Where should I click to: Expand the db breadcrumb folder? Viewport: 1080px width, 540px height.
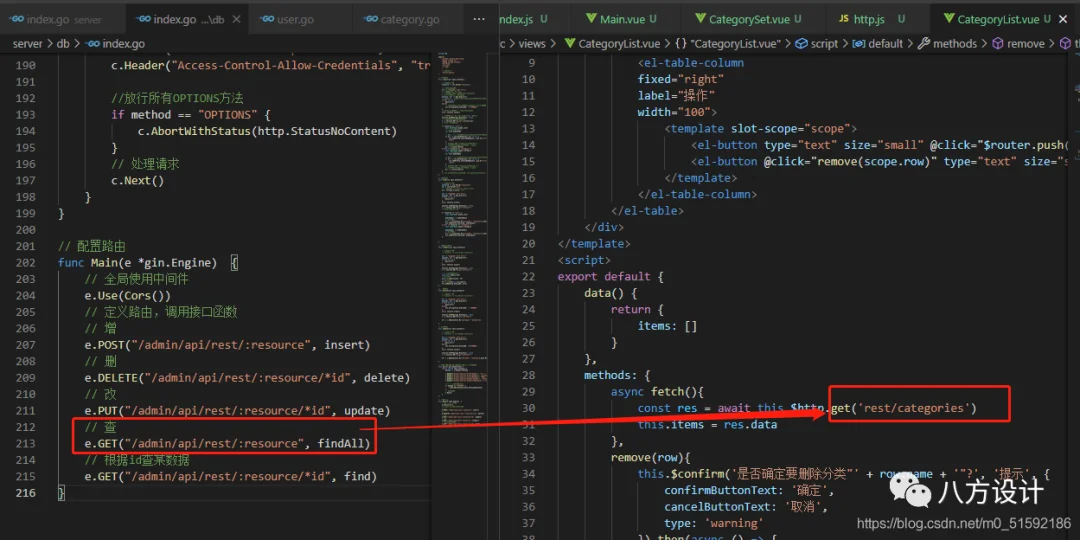pos(63,43)
